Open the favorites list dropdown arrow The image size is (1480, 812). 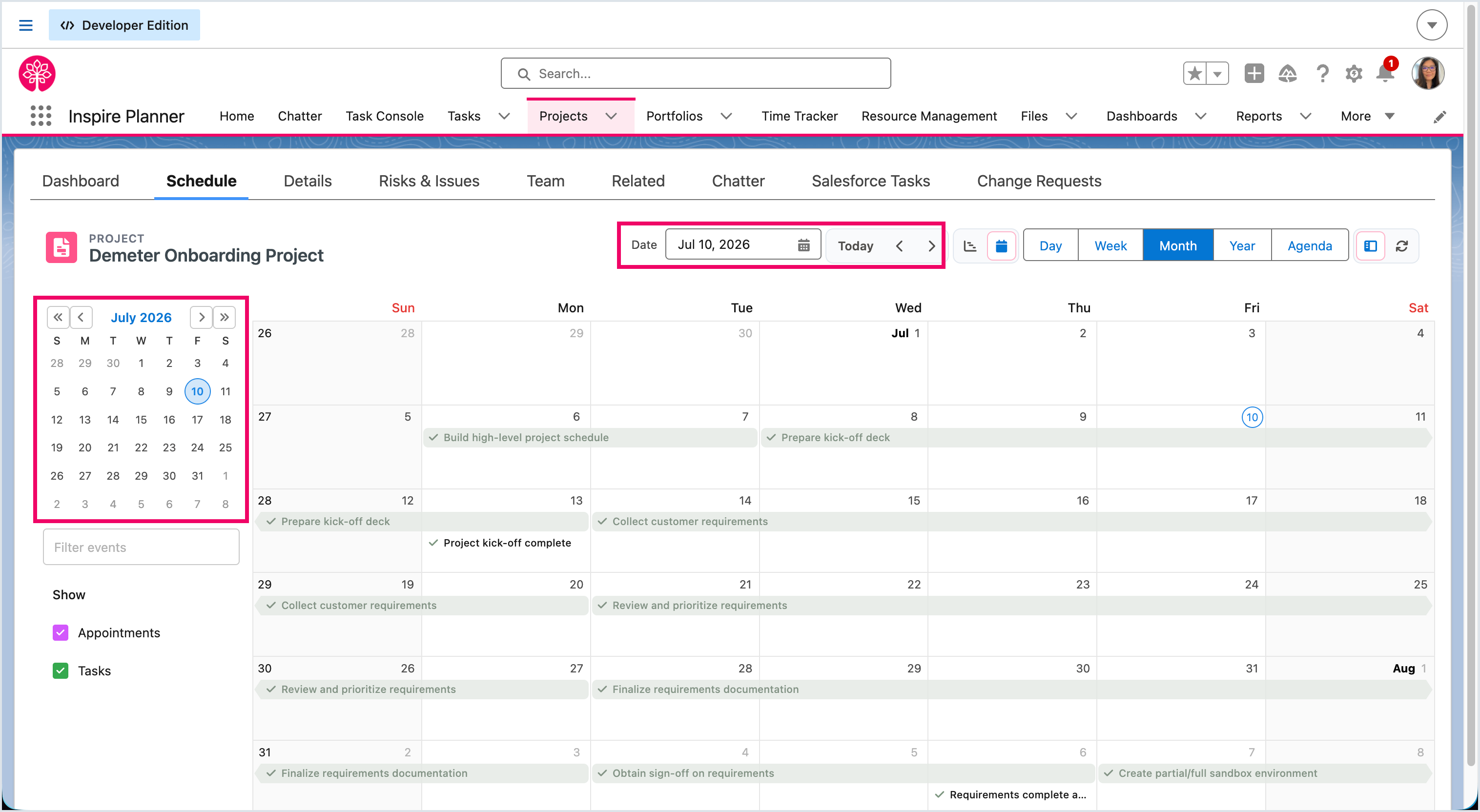tap(1217, 74)
